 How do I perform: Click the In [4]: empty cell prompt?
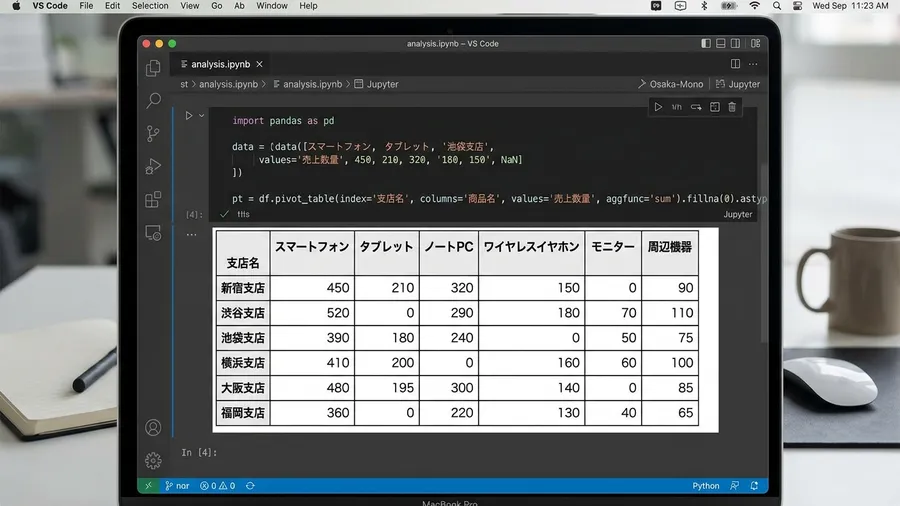[199, 453]
